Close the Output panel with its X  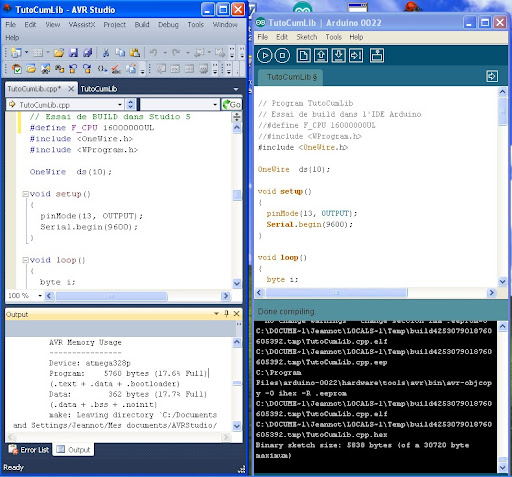click(237, 313)
